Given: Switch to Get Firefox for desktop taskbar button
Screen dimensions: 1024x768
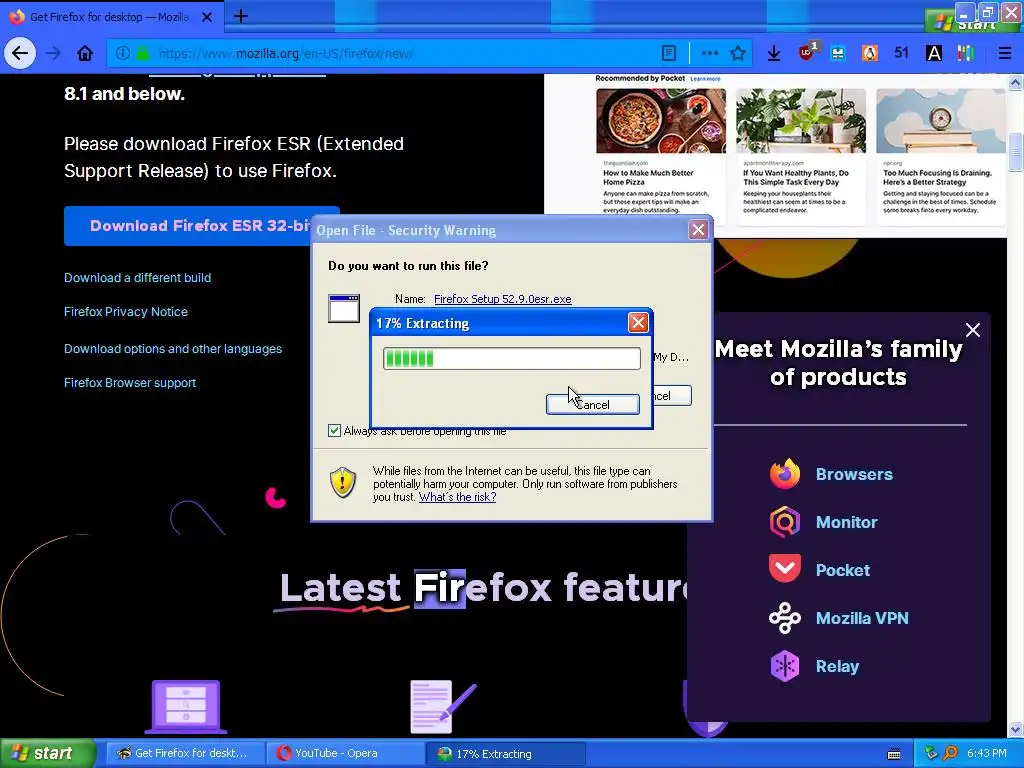Looking at the screenshot, I should coord(183,753).
